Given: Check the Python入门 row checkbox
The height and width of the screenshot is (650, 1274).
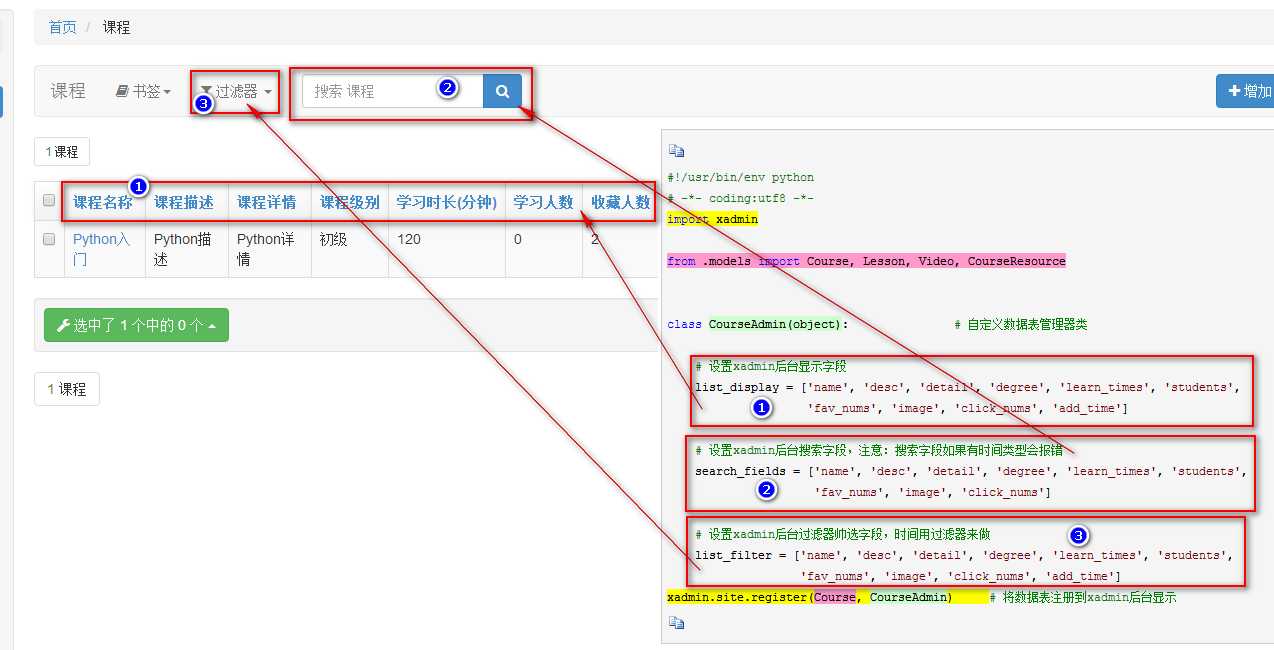Looking at the screenshot, I should 49,240.
